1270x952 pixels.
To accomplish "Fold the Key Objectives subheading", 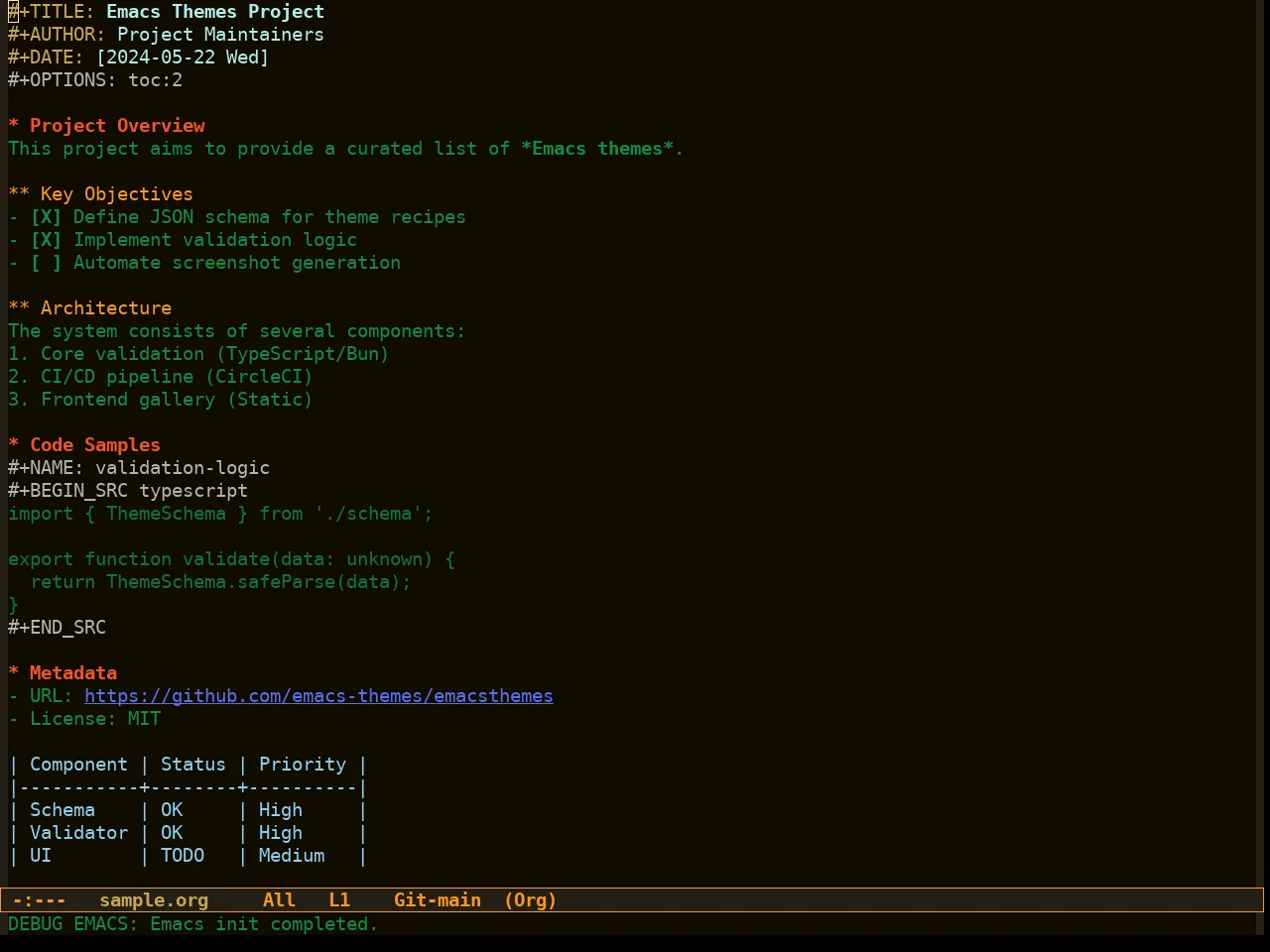I will click(x=100, y=194).
